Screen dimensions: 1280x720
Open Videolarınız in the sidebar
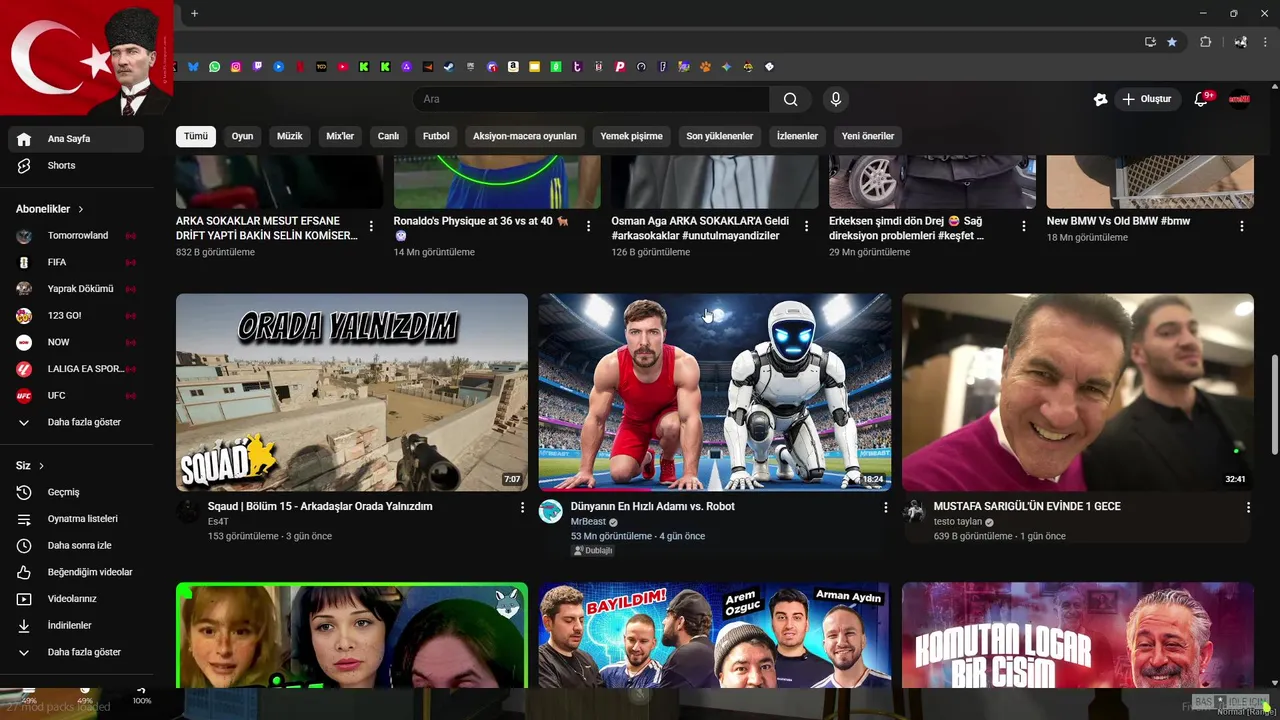76,599
